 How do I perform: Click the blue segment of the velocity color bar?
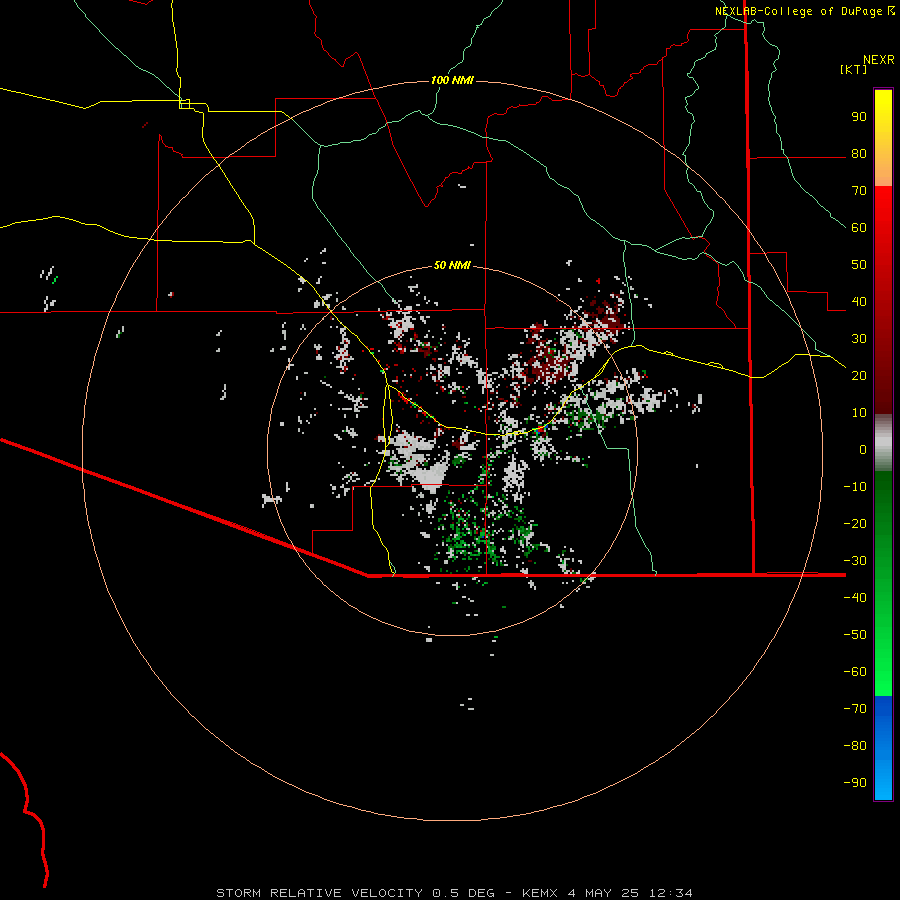[883, 748]
